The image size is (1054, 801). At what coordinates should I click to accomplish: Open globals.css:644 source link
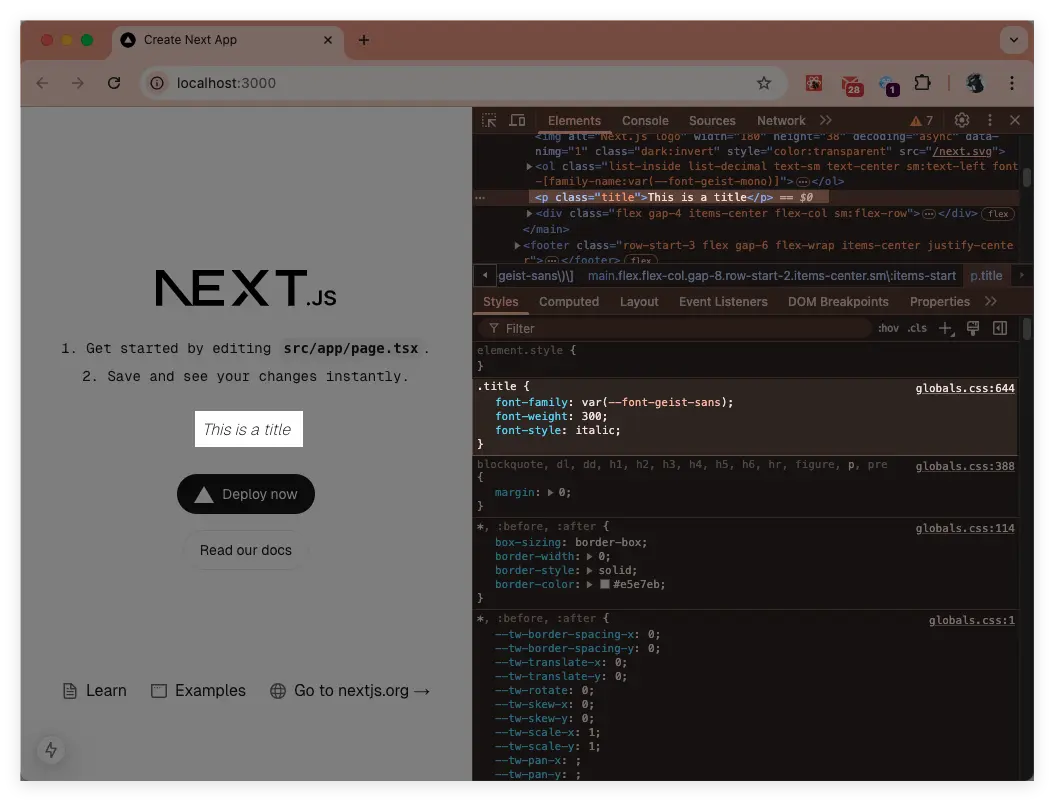coord(965,388)
